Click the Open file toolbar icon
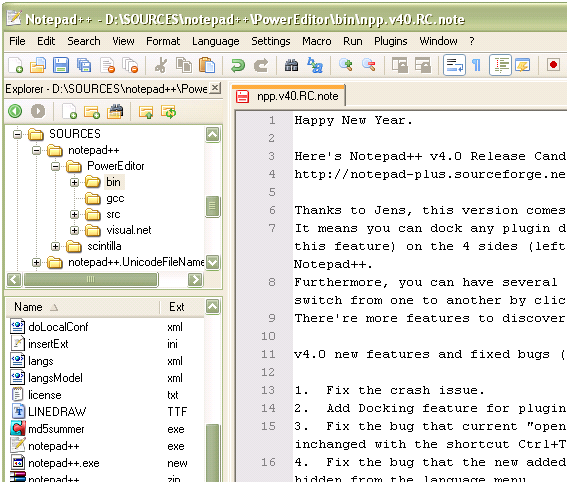The width and height of the screenshot is (569, 484). coord(38,66)
